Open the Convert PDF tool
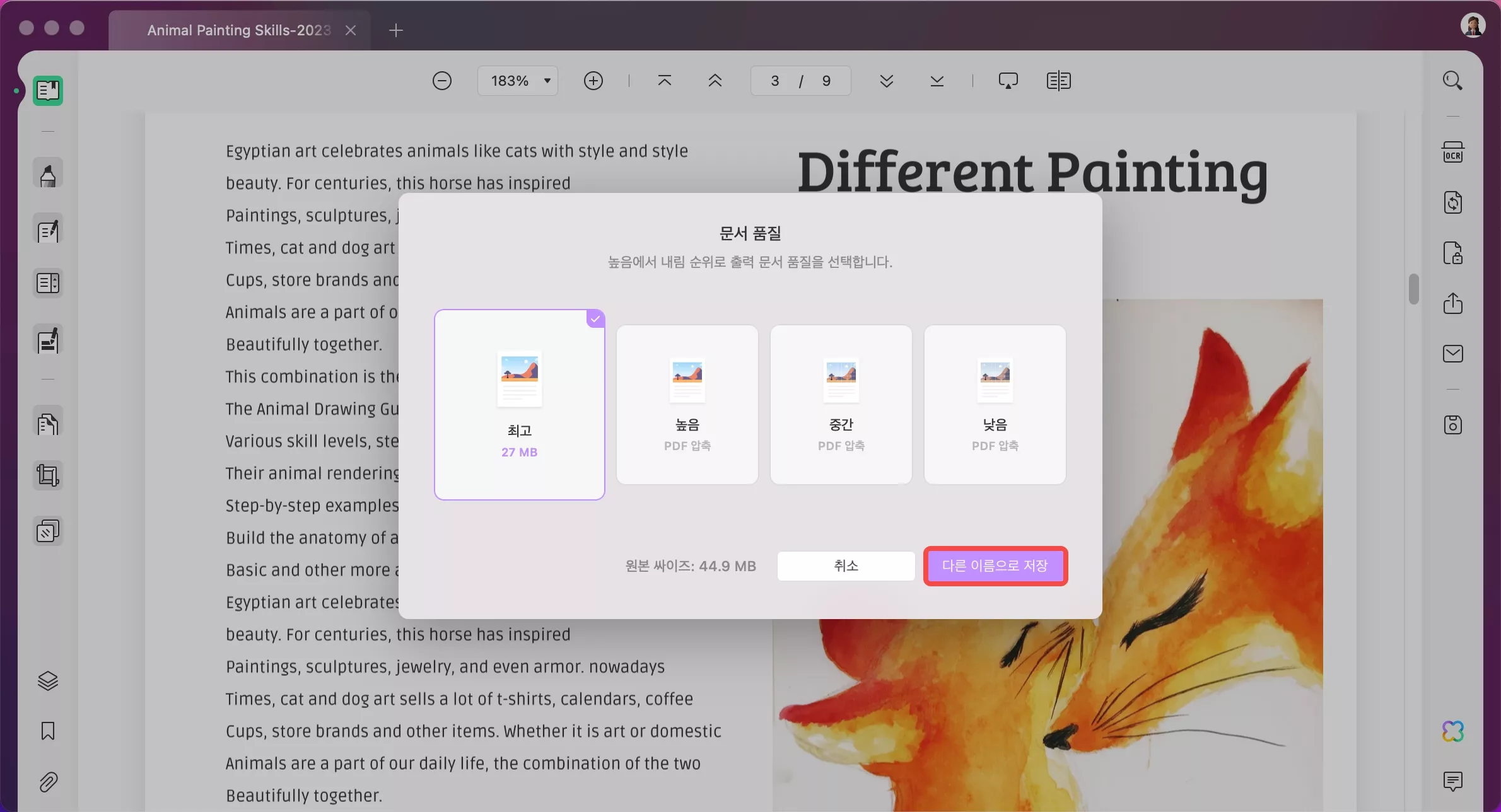 (1453, 202)
